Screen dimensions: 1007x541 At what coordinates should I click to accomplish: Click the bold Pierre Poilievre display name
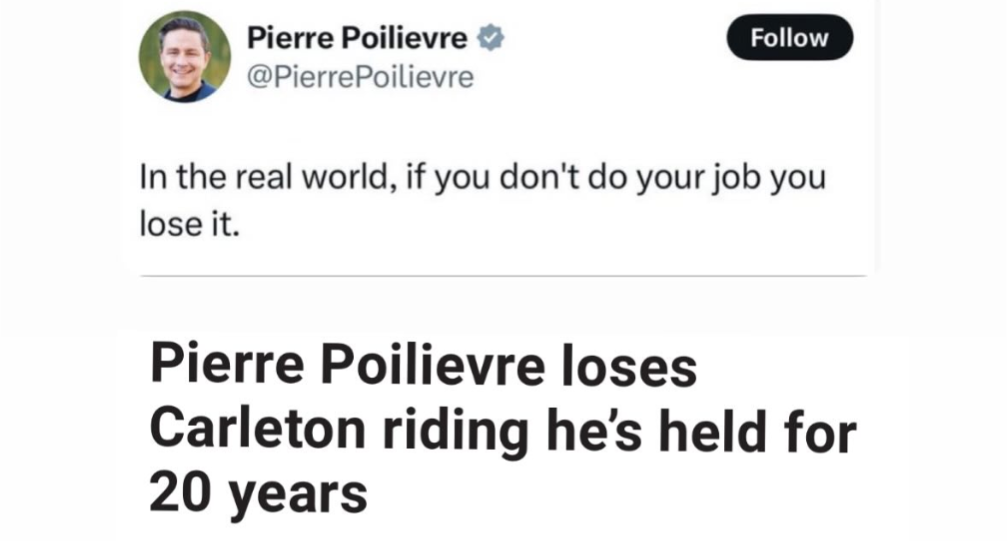pyautogui.click(x=356, y=39)
